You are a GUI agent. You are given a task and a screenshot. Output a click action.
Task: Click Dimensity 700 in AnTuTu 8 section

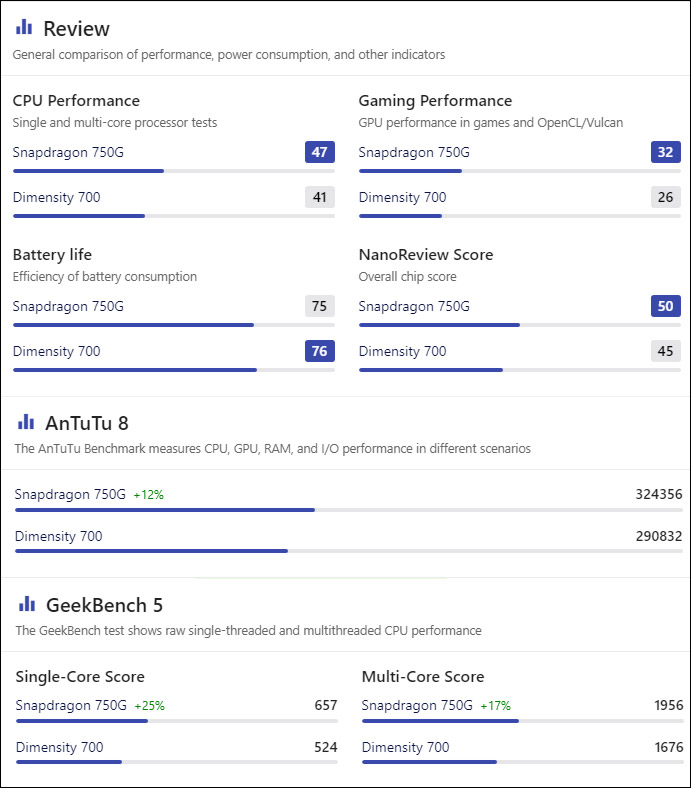coord(58,536)
